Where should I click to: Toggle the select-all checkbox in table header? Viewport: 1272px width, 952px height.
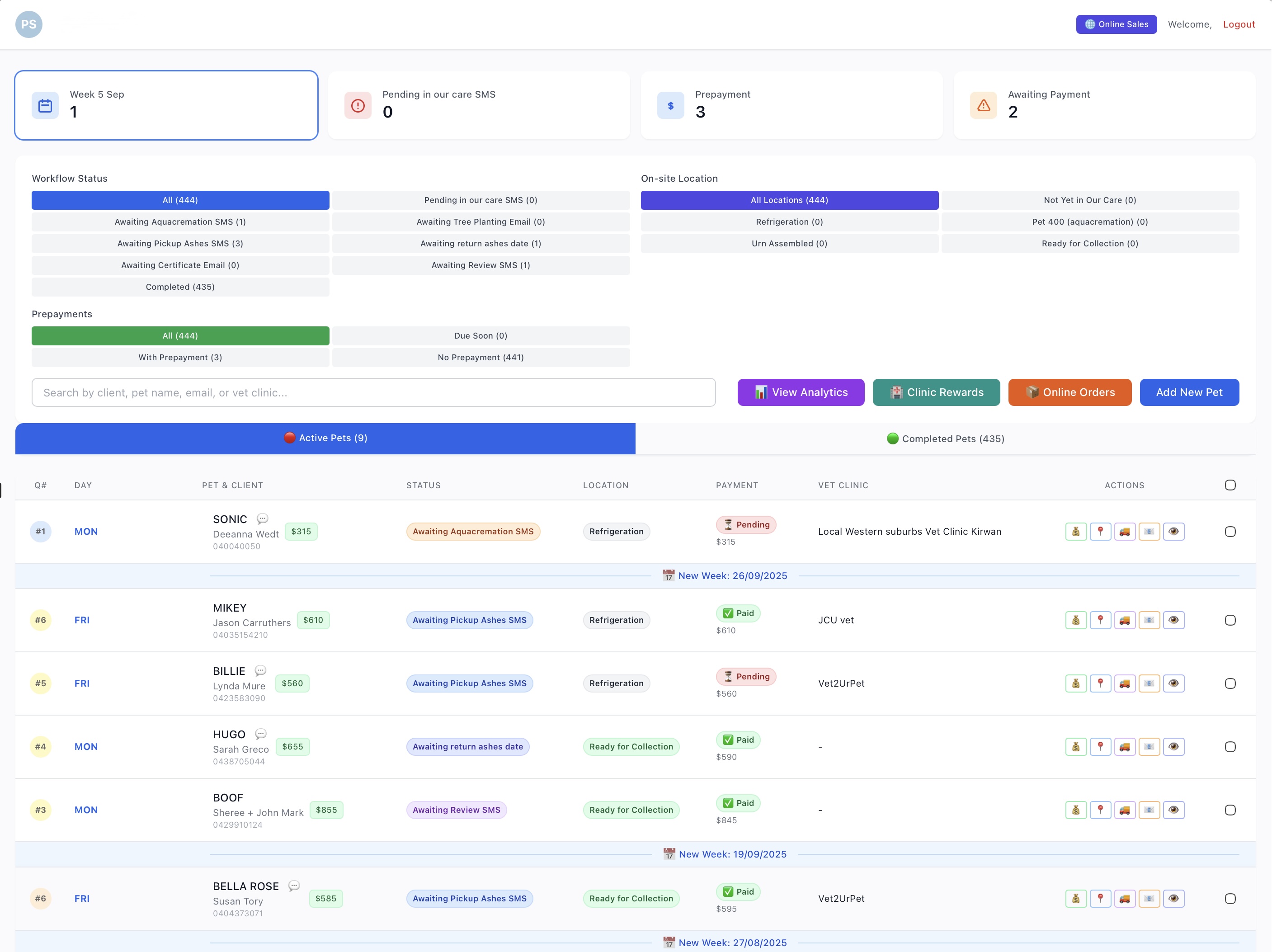[1230, 485]
